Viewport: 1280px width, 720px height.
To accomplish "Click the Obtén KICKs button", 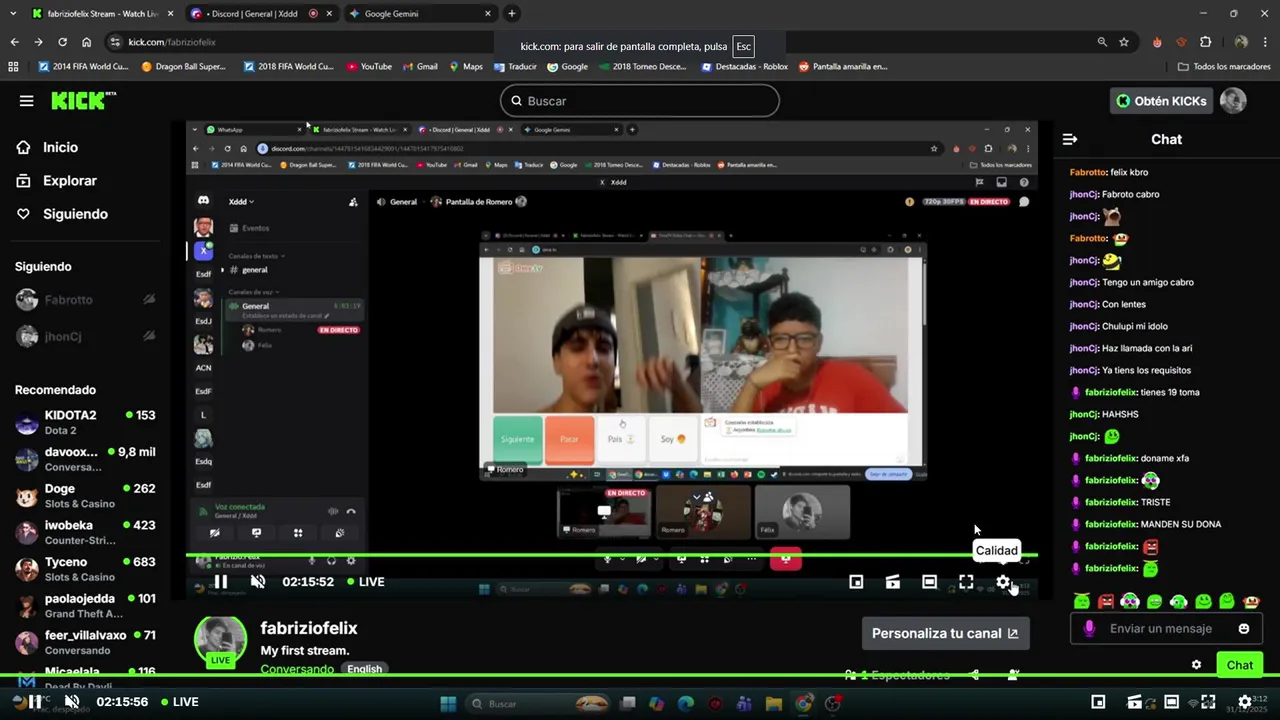I will 1162,101.
